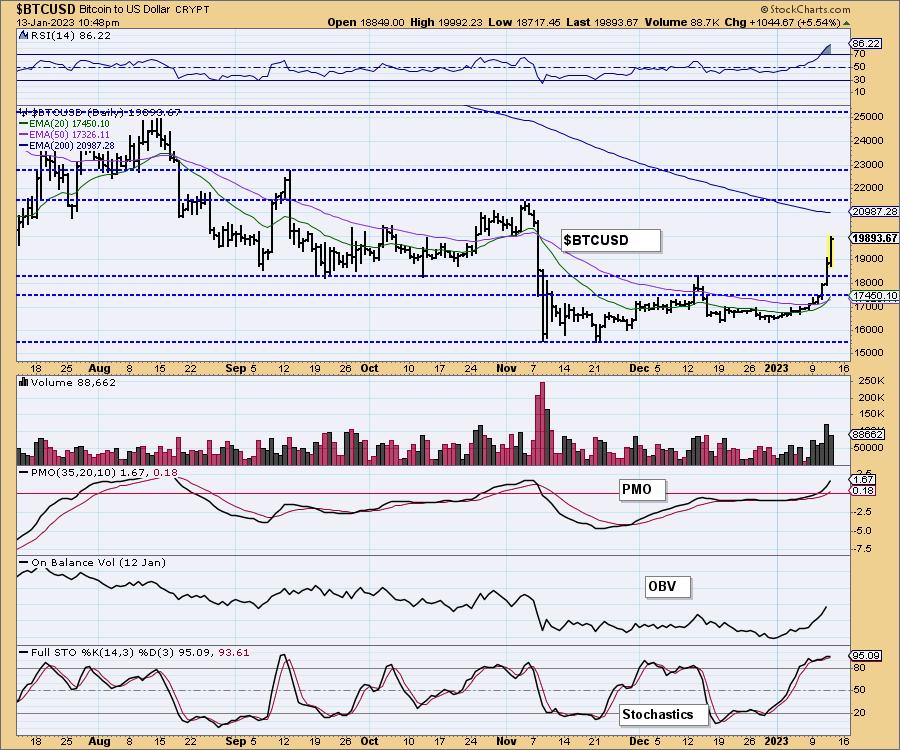Image resolution: width=900 pixels, height=750 pixels.
Task: Click the OBV annotation box
Action: click(668, 587)
